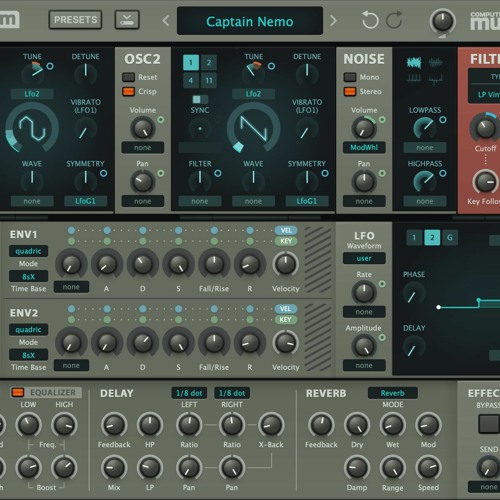This screenshot has height=500, width=500.
Task: Open LFO Rate none modulation box
Action: tap(364, 312)
